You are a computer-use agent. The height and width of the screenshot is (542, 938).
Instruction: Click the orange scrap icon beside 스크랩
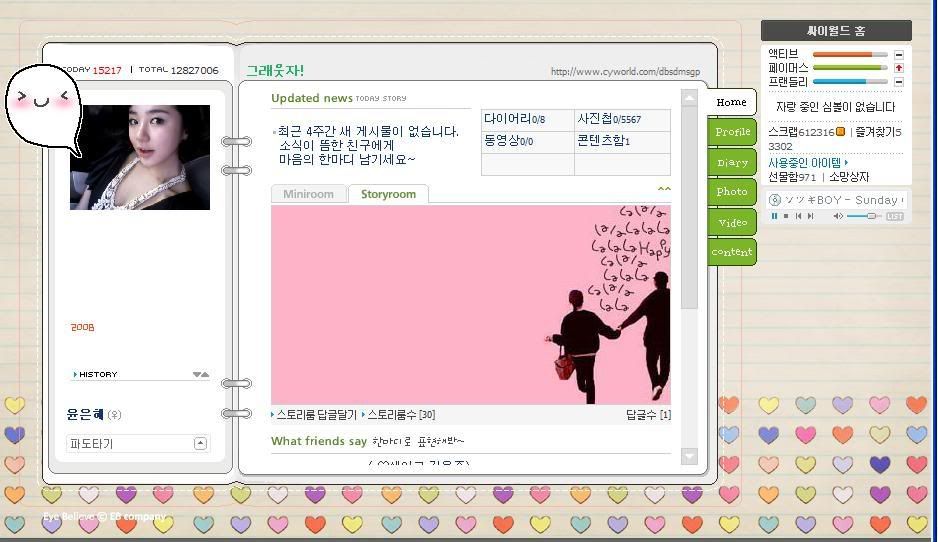click(x=841, y=132)
